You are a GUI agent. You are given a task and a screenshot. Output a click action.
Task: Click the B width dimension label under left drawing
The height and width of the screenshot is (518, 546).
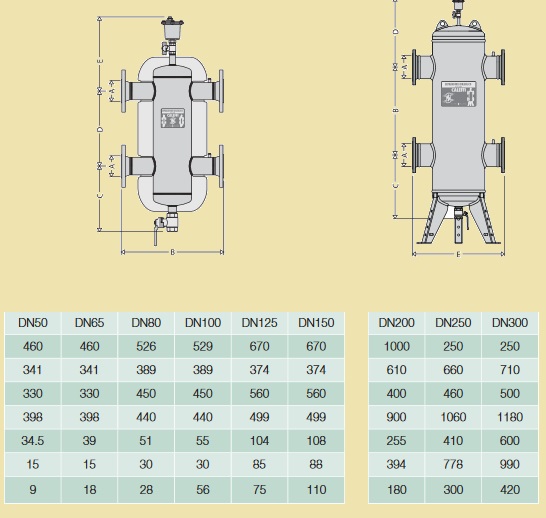click(172, 252)
